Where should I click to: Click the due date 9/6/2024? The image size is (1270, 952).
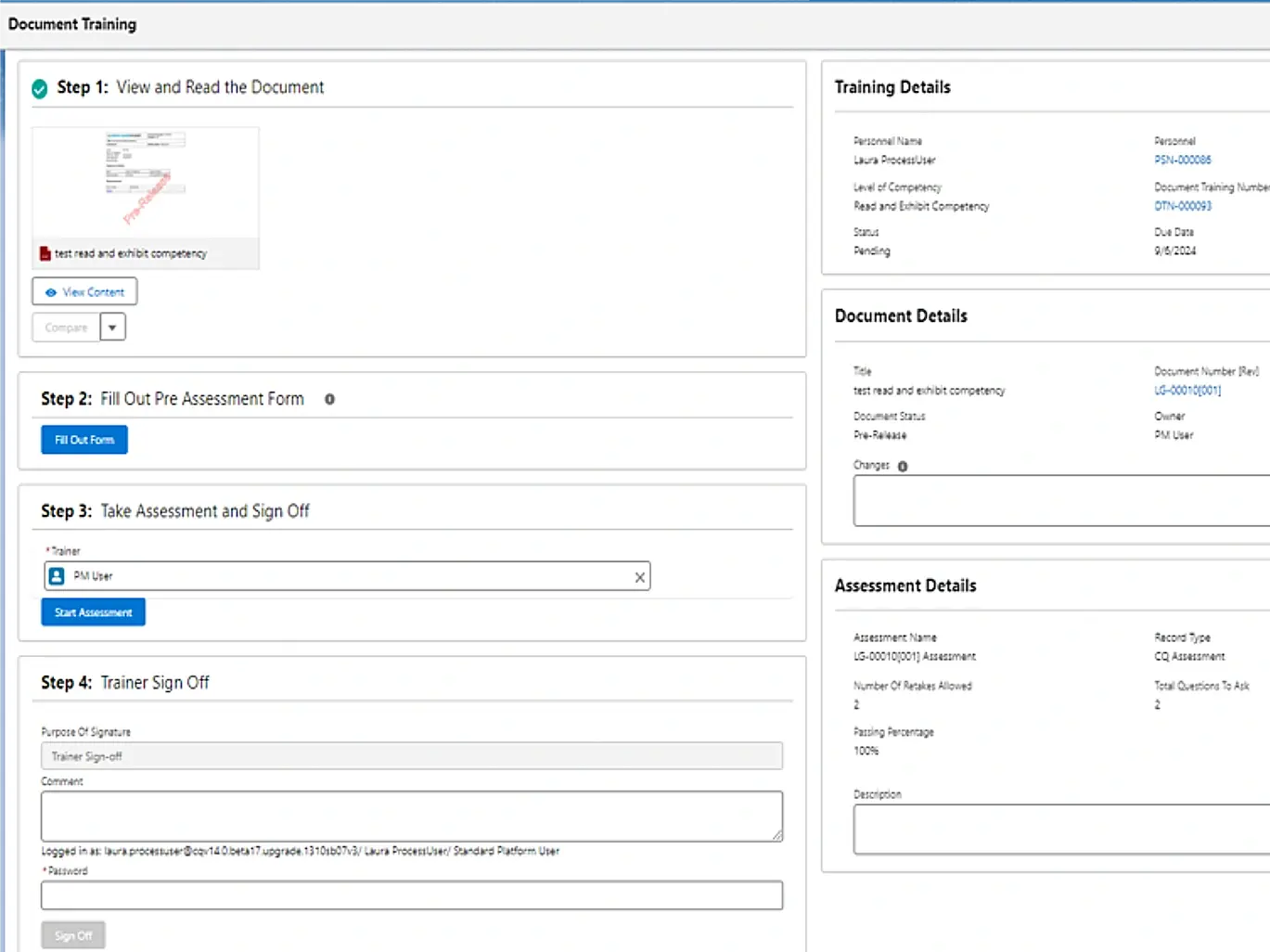click(1174, 251)
